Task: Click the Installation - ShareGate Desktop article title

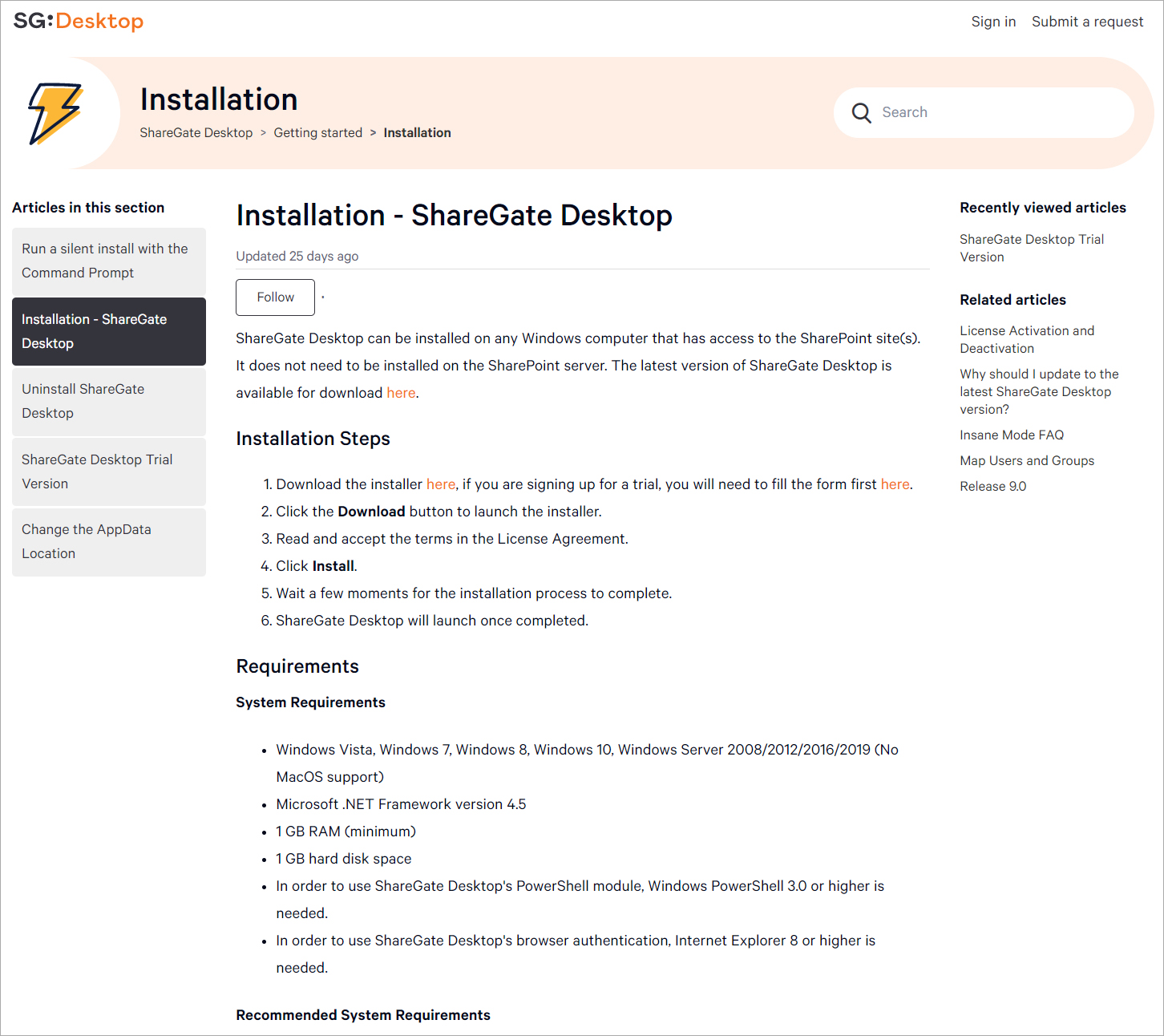Action: pos(454,215)
